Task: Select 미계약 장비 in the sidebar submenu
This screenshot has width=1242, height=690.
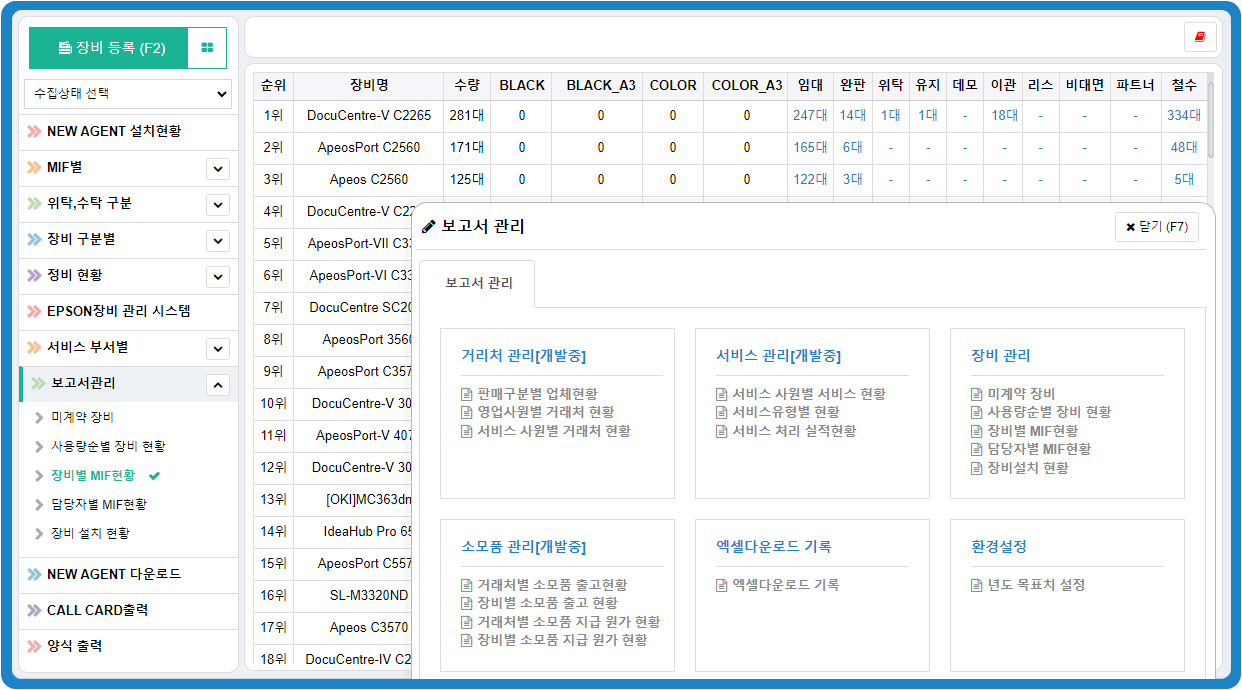Action: 82,418
